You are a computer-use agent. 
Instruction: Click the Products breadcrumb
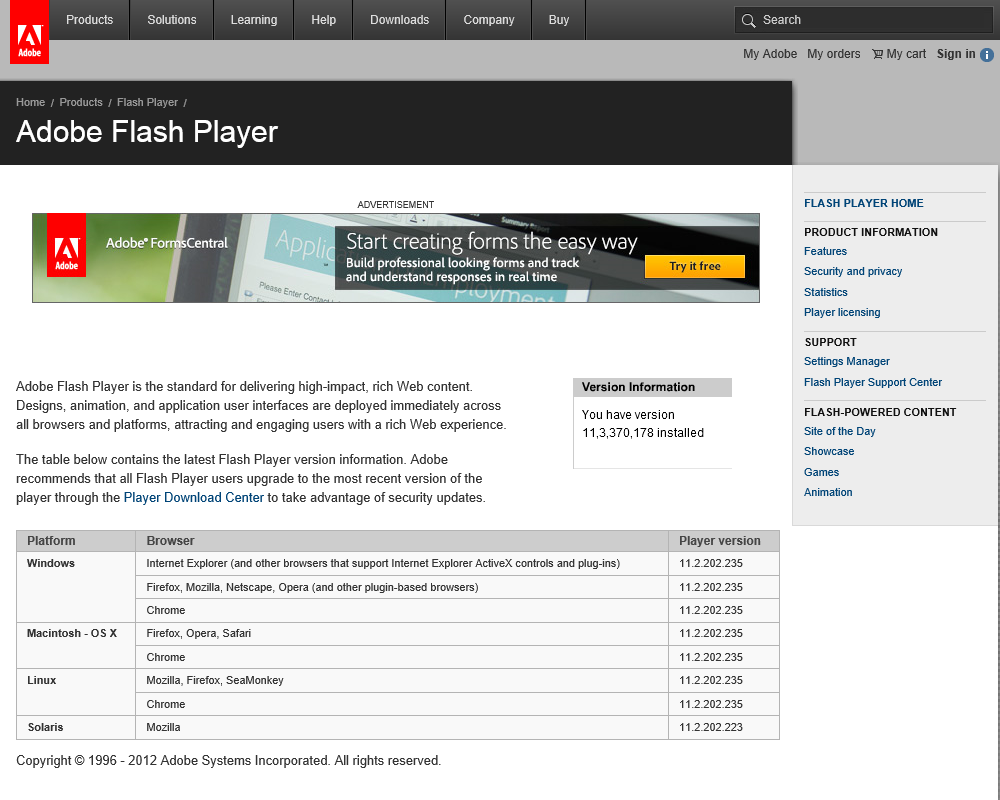point(81,102)
